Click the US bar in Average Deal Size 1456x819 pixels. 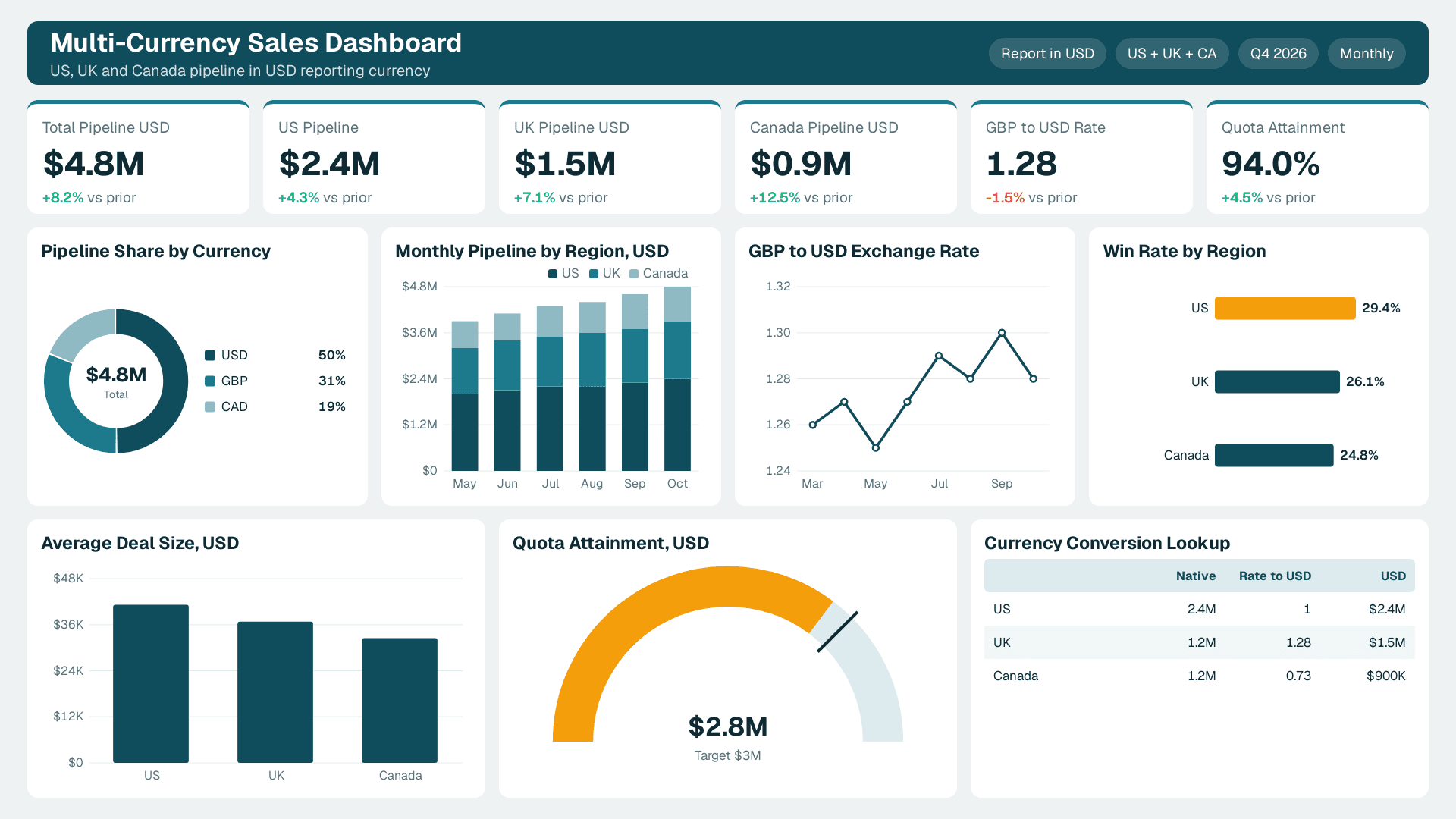point(151,683)
